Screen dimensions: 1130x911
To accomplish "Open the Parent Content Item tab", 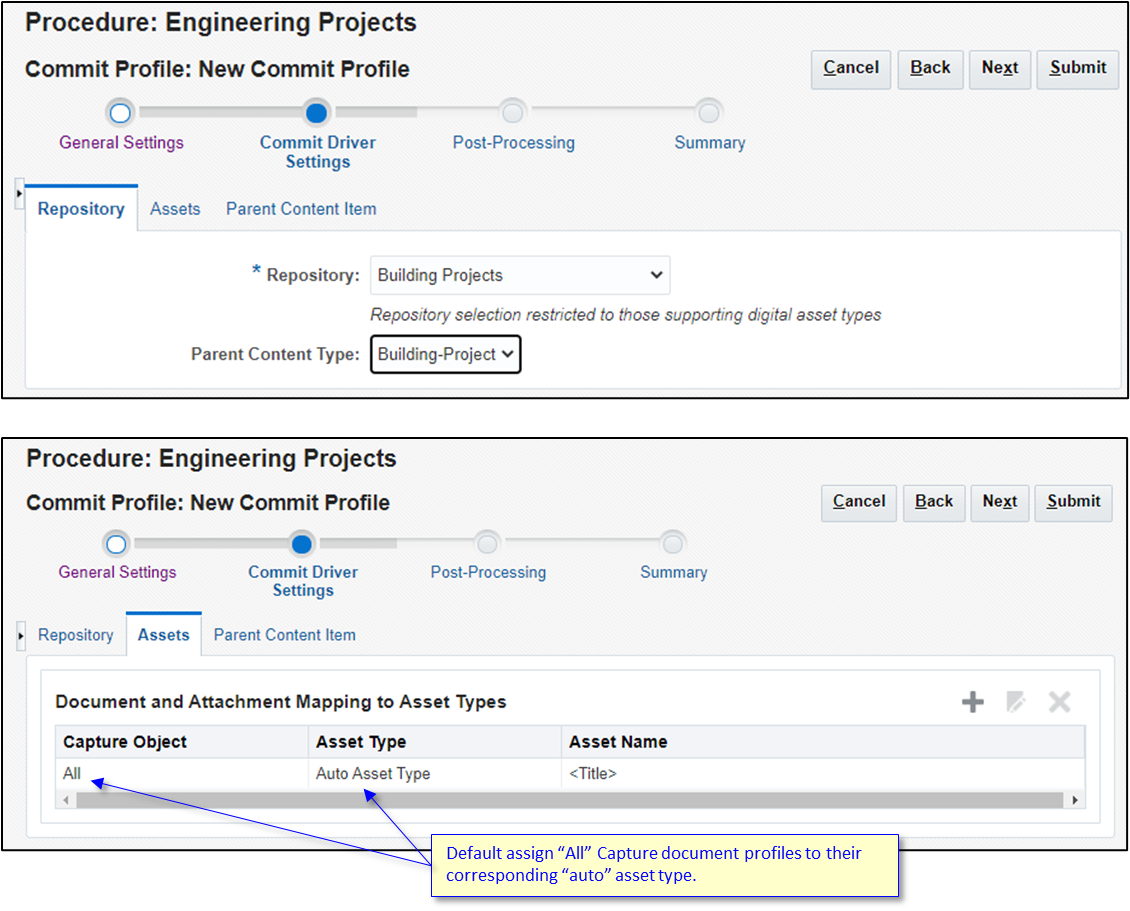I will 301,208.
